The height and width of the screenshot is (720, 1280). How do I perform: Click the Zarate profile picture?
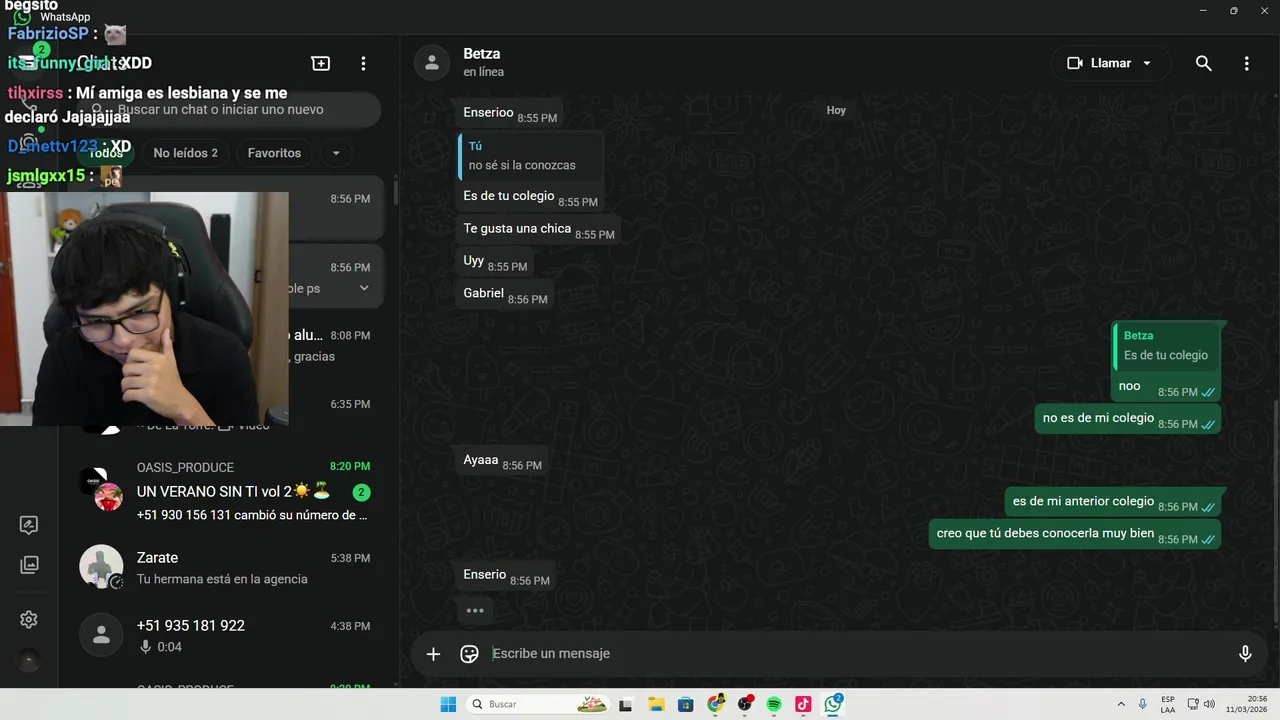pyautogui.click(x=101, y=567)
